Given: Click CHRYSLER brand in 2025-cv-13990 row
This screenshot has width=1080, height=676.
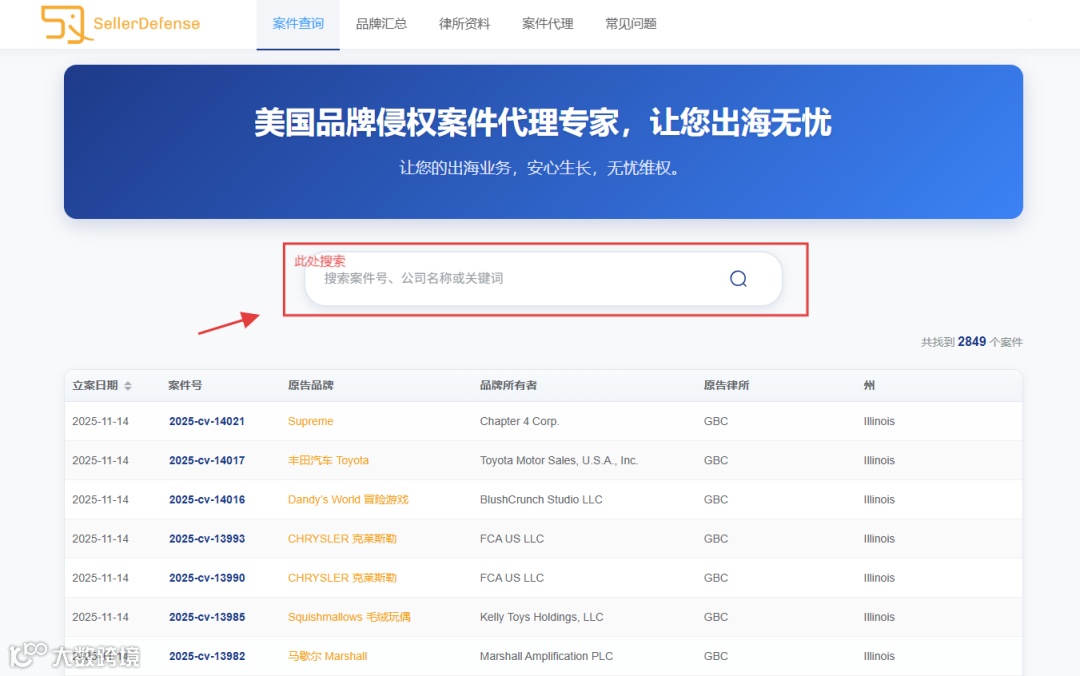Looking at the screenshot, I should (342, 578).
